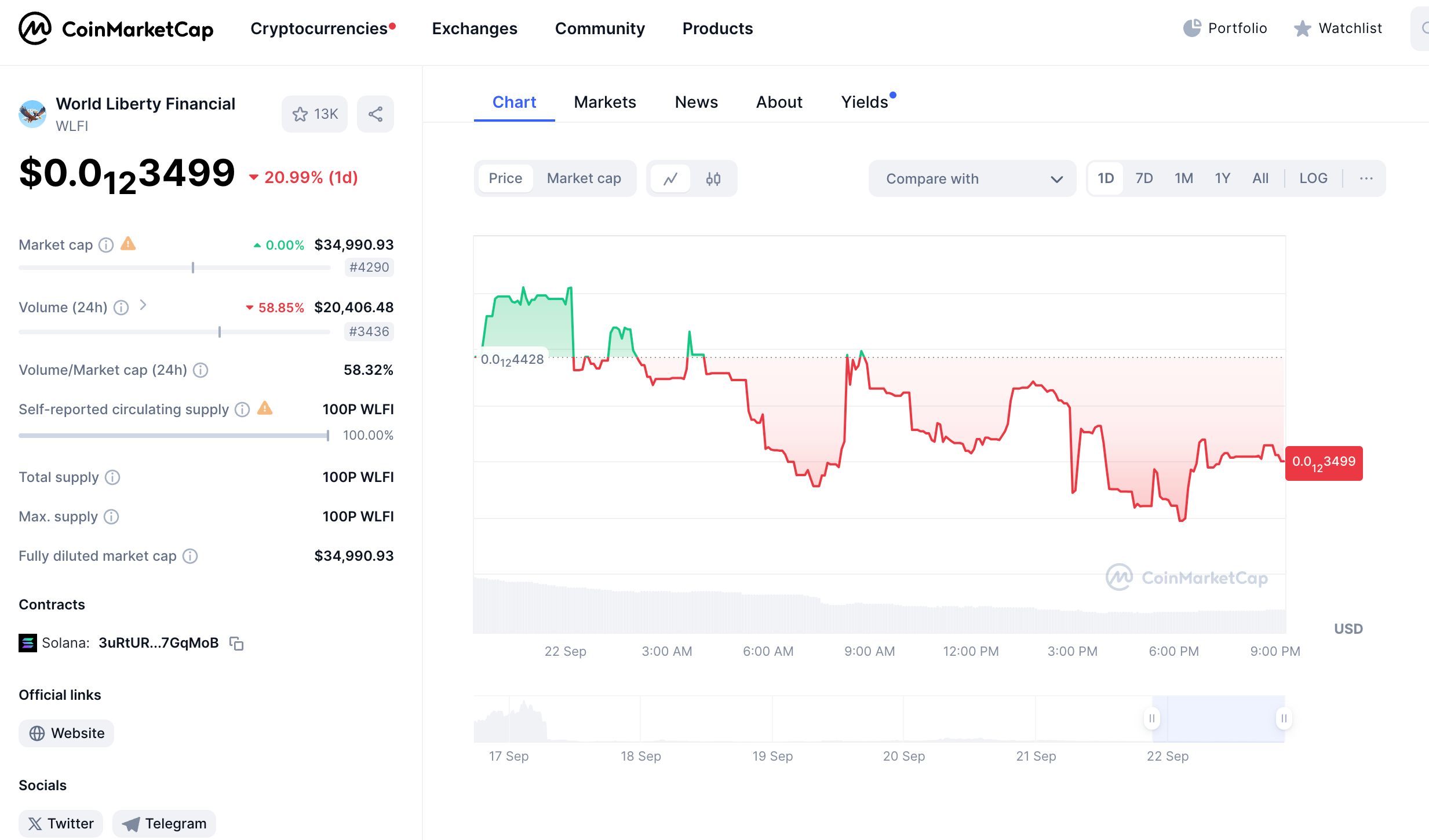This screenshot has width=1429, height=840.
Task: Click the Solana chain logo
Action: point(28,643)
